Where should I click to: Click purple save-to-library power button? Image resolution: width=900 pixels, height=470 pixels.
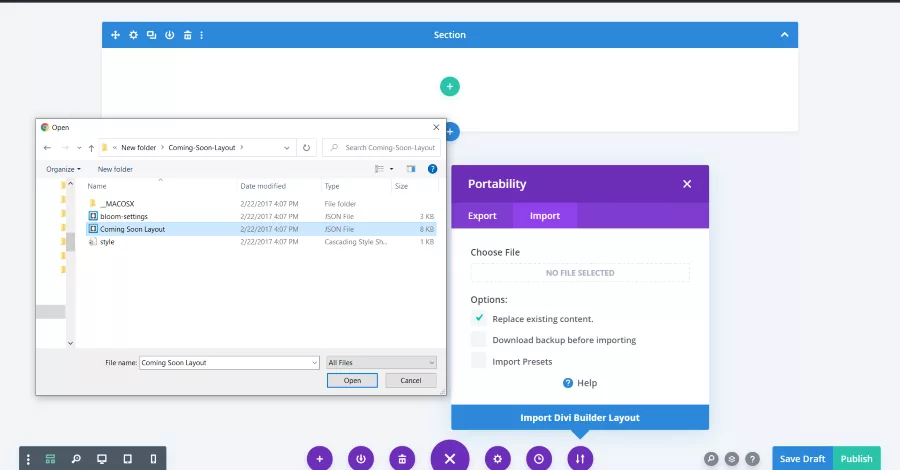pyautogui.click(x=361, y=459)
